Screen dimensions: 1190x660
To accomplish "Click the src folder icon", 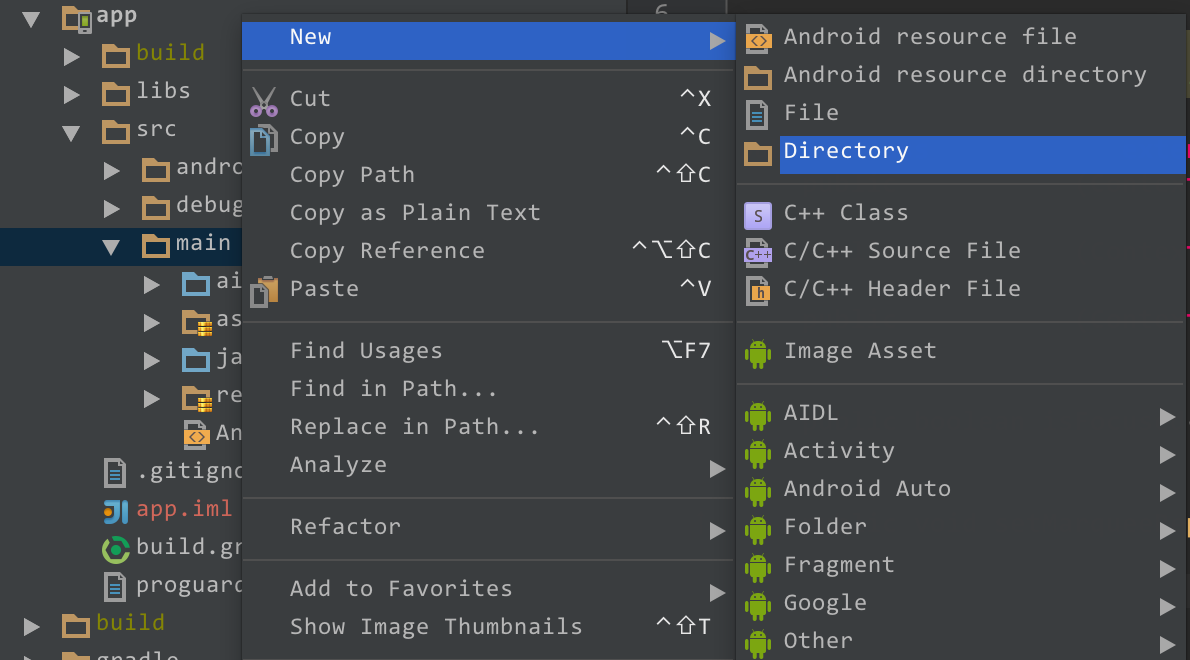I will pyautogui.click(x=115, y=131).
